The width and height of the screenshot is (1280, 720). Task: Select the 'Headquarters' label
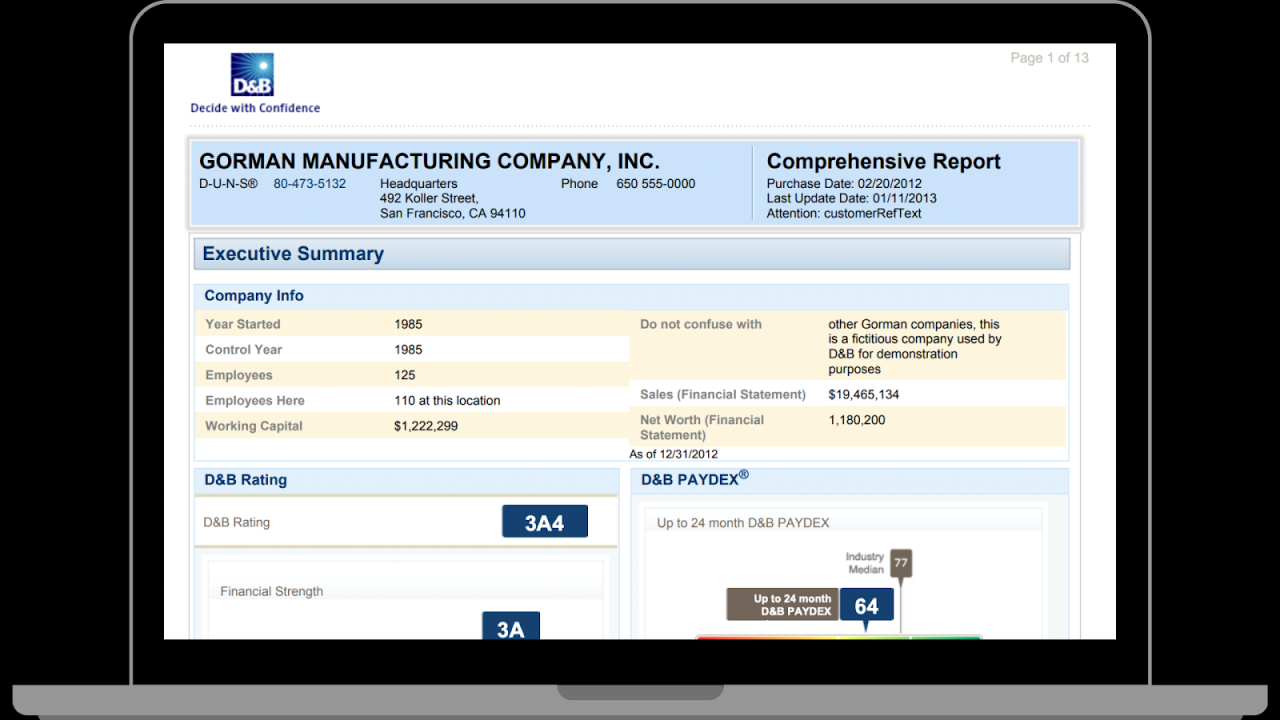419,184
